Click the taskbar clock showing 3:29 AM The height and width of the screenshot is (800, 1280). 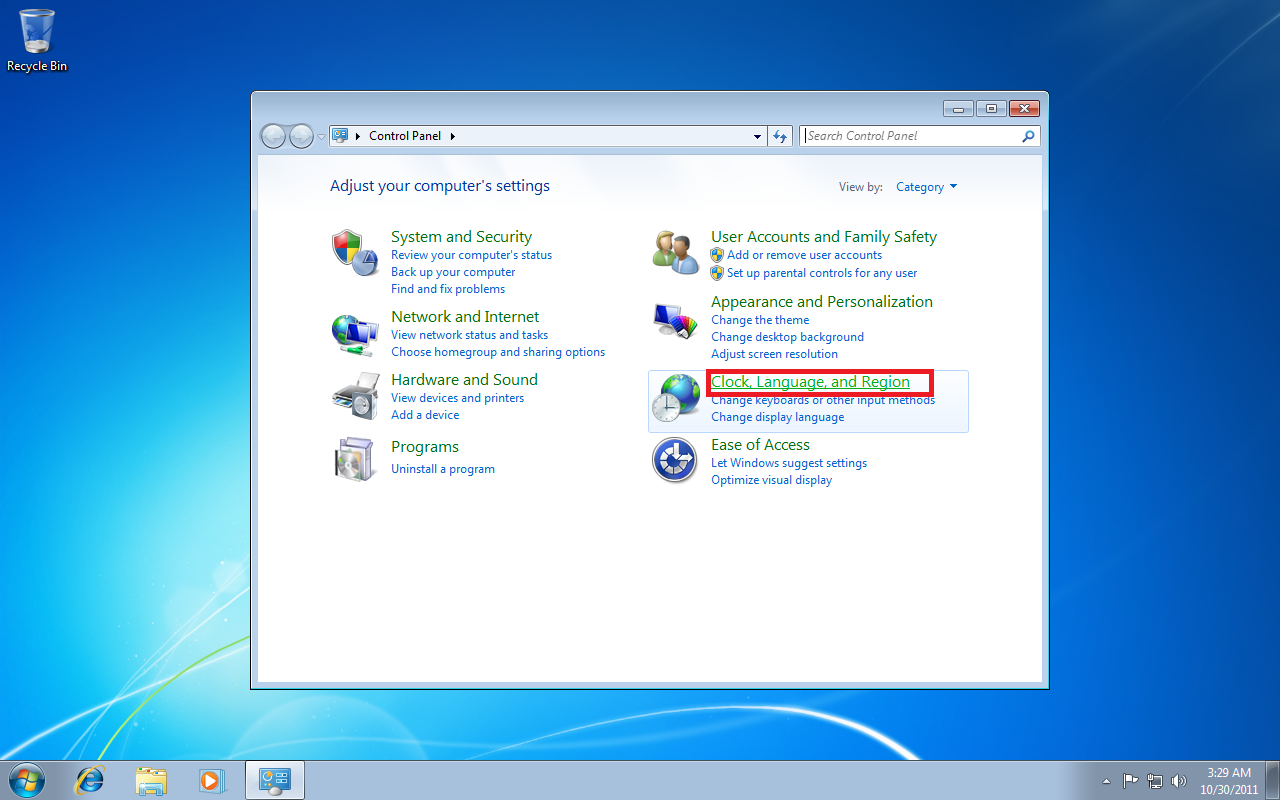click(1228, 781)
